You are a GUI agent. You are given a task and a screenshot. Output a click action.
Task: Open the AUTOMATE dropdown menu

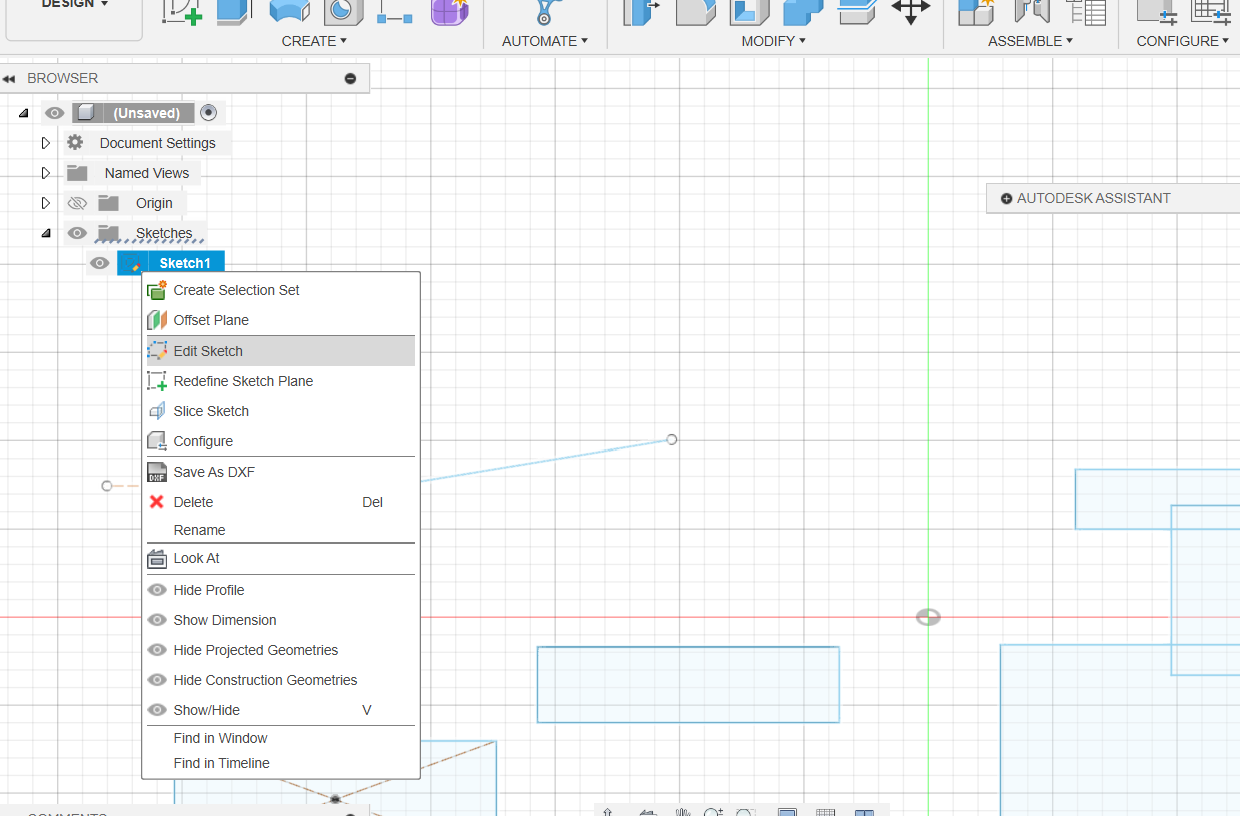coord(545,41)
